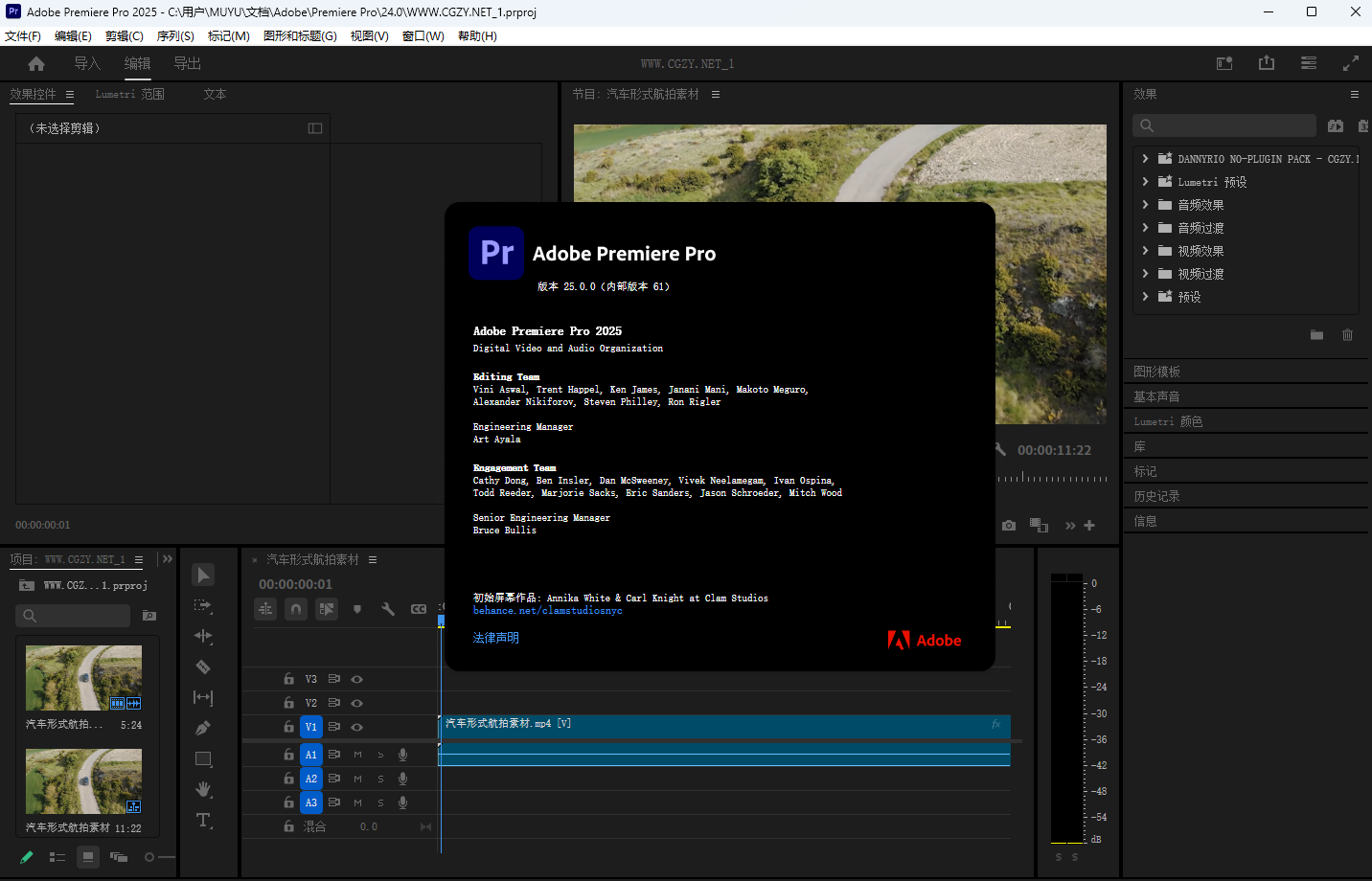Toggle V2 track visibility eye
Image resolution: width=1372 pixels, height=881 pixels.
(356, 703)
